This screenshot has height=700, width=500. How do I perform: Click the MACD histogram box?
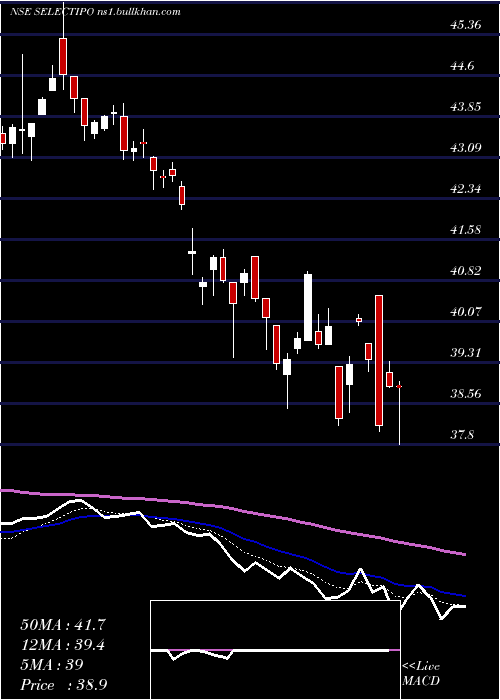pyautogui.click(x=275, y=650)
